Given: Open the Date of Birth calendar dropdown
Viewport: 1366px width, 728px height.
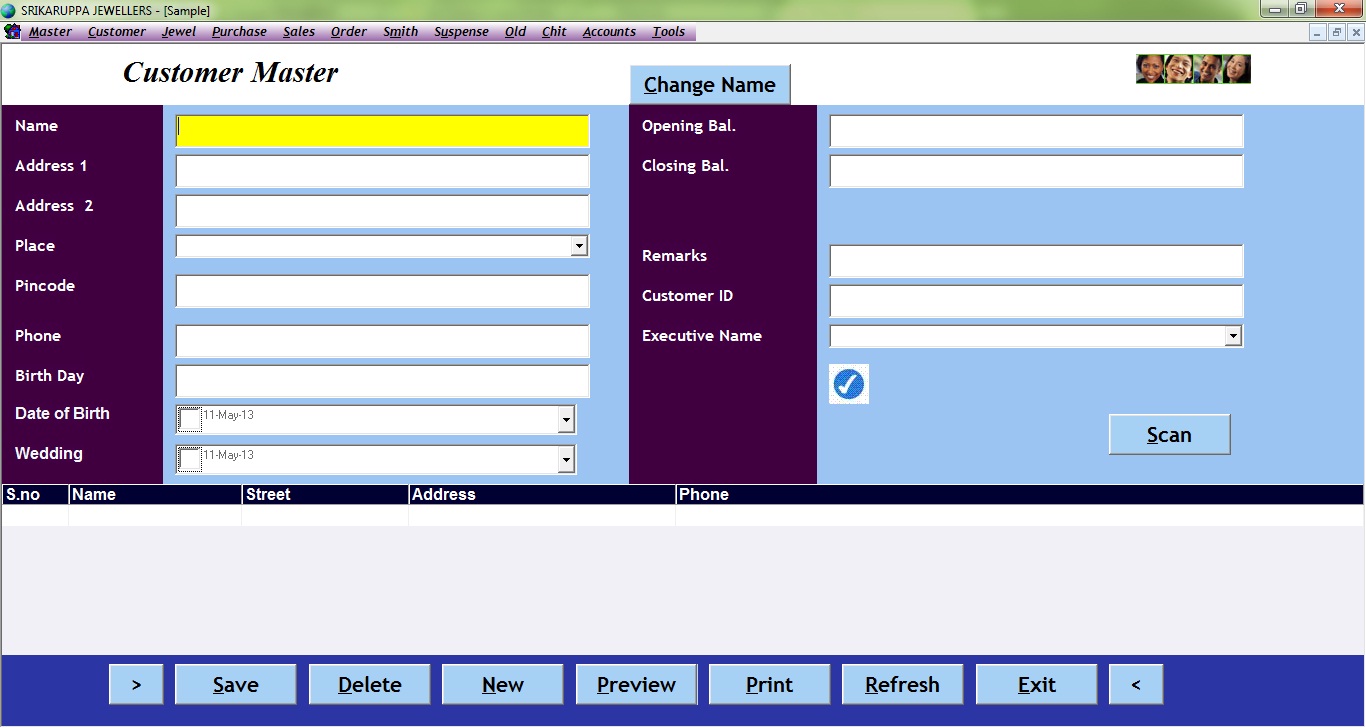Looking at the screenshot, I should click(566, 420).
